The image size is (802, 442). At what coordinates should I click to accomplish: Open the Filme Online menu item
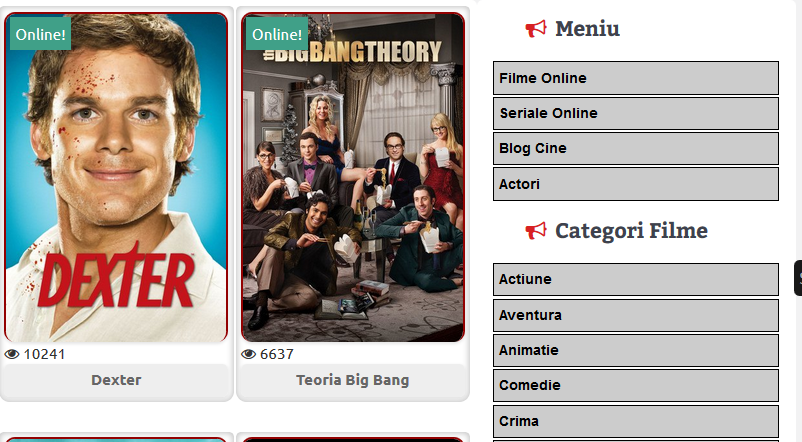coord(636,78)
